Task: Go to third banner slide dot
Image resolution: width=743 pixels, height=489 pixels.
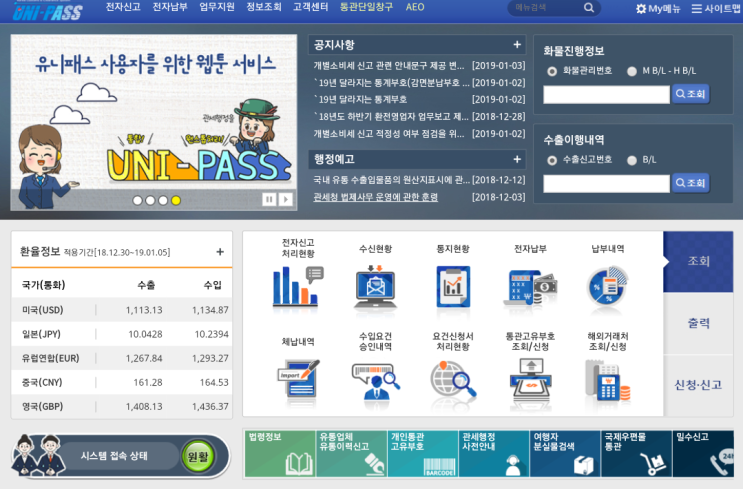Action: pos(163,200)
